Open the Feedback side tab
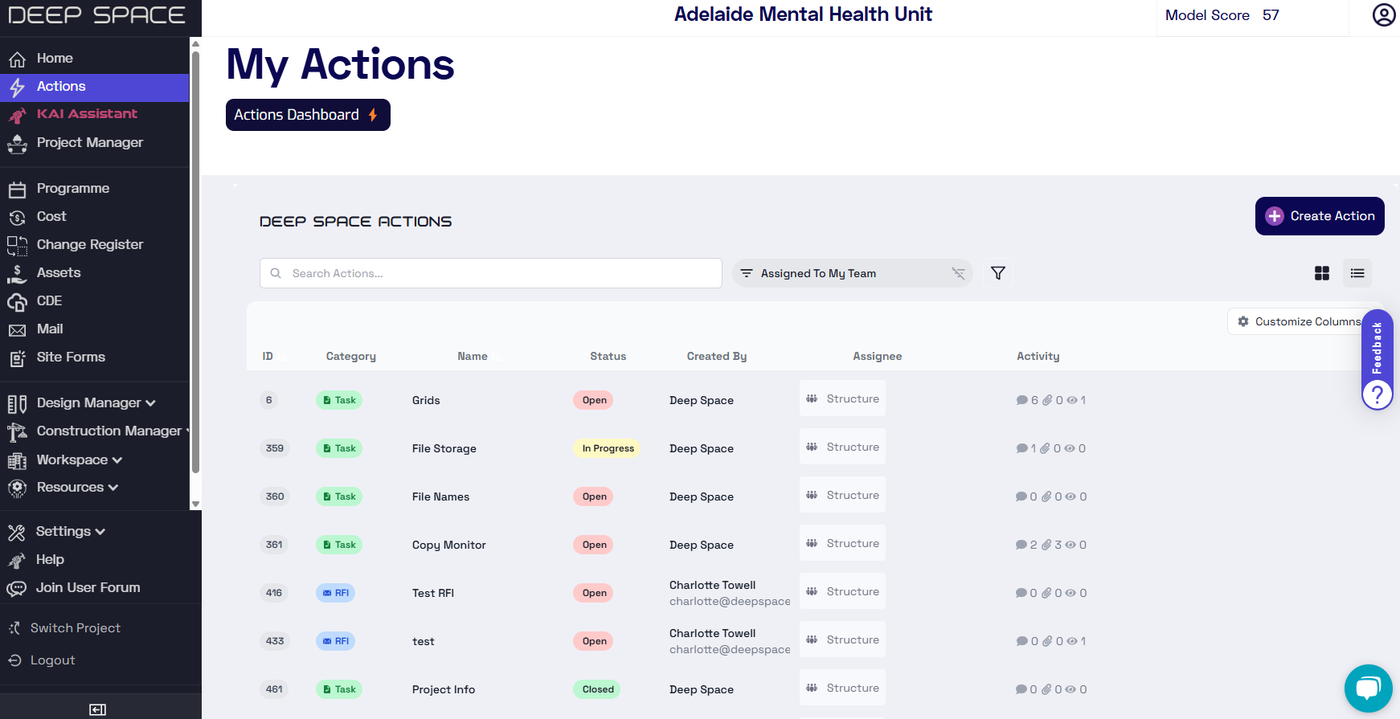 click(x=1377, y=348)
